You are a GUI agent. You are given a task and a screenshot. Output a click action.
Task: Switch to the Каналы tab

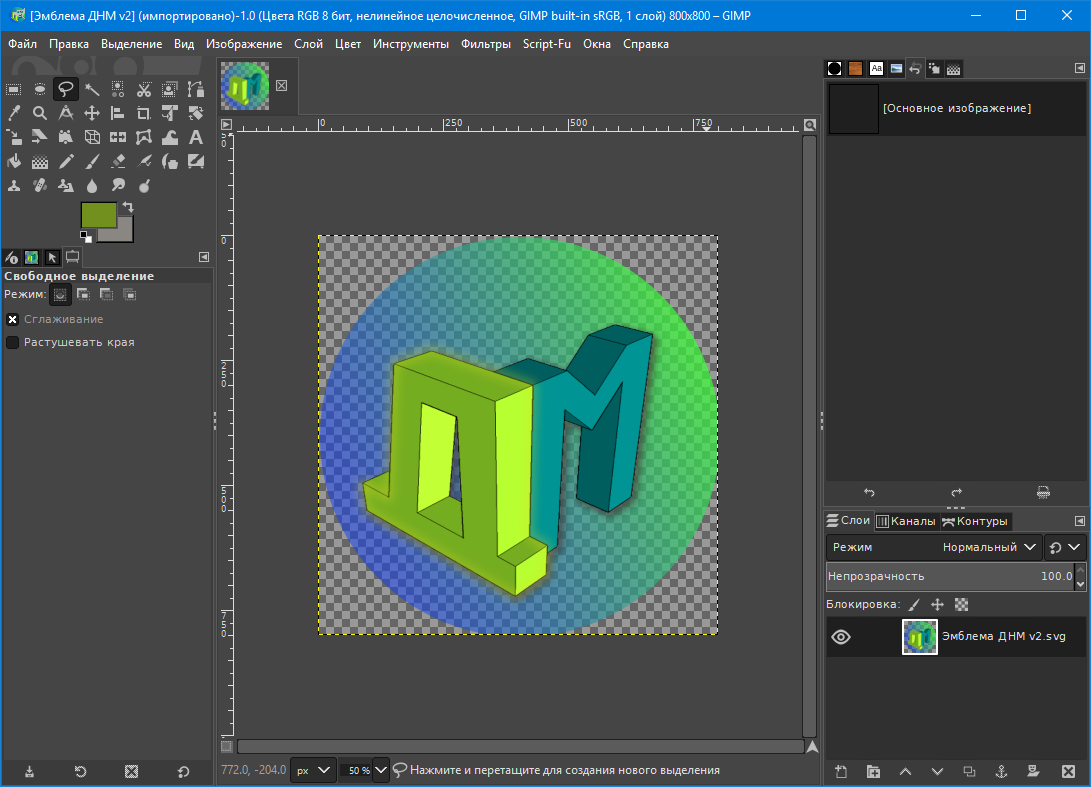tap(907, 521)
